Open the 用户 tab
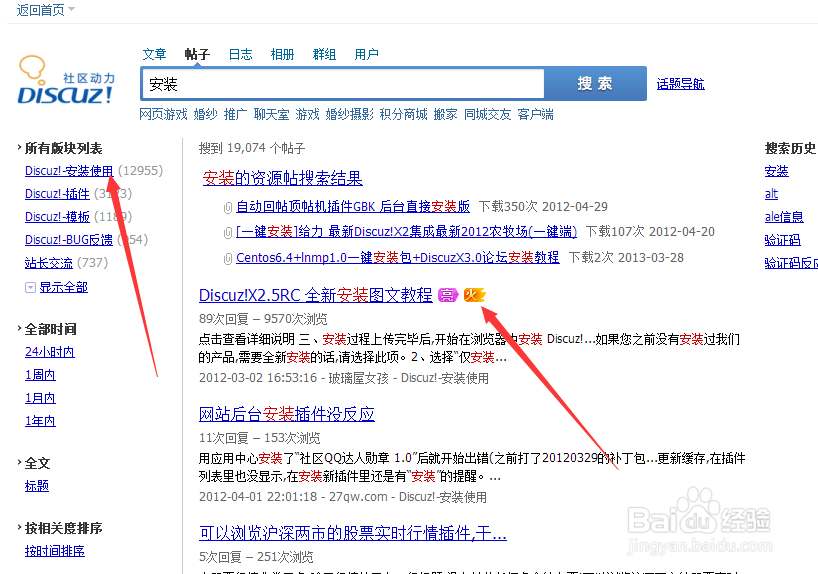 click(x=366, y=54)
